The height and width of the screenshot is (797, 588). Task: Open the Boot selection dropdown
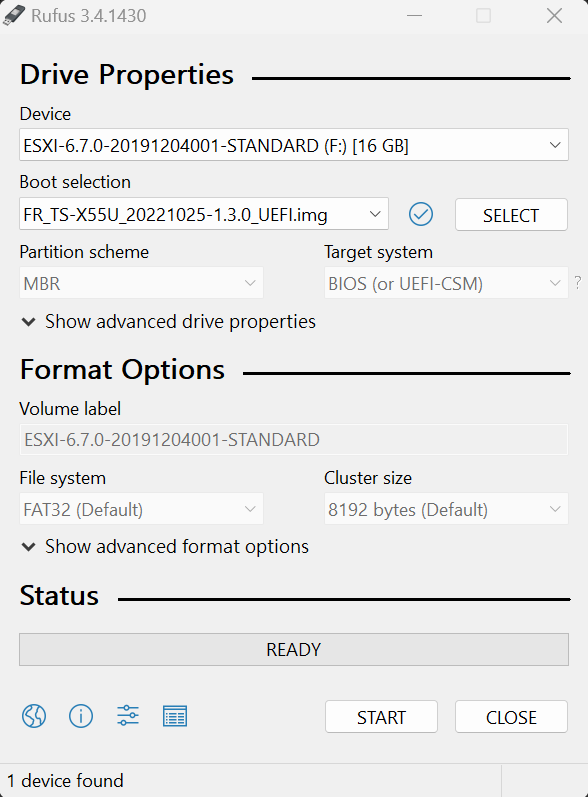[x=204, y=214]
